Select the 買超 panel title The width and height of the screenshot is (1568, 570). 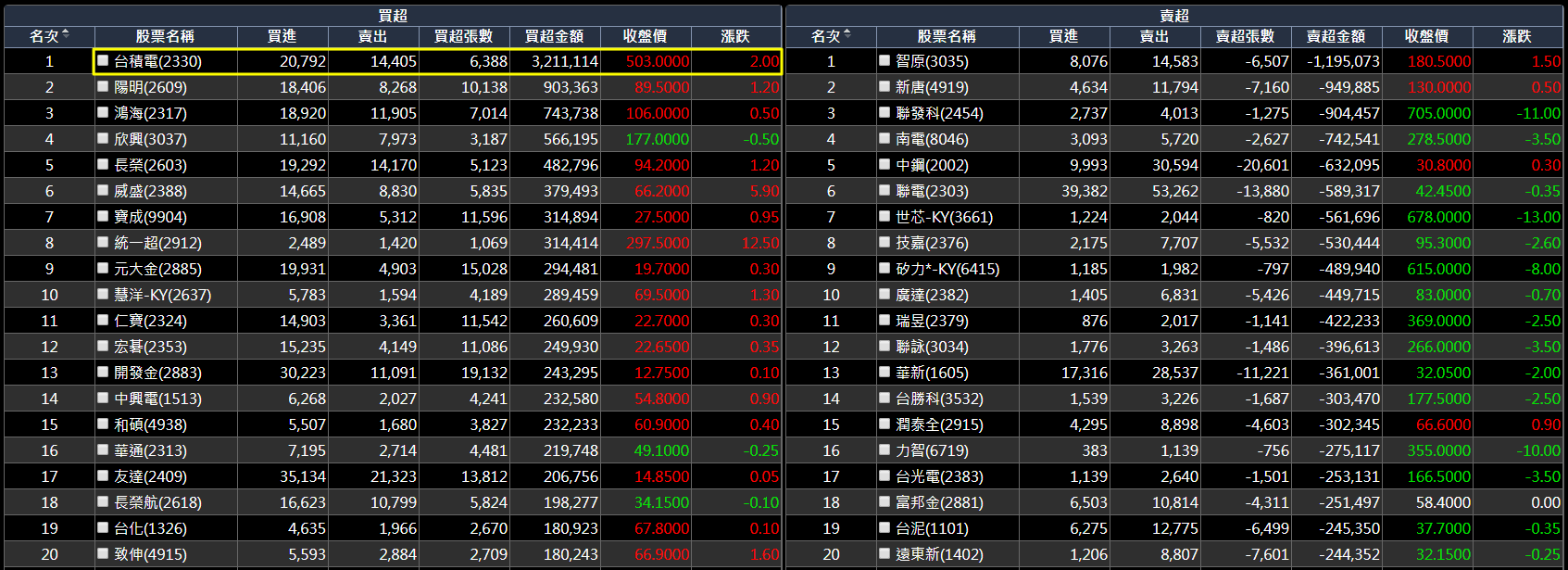[393, 16]
